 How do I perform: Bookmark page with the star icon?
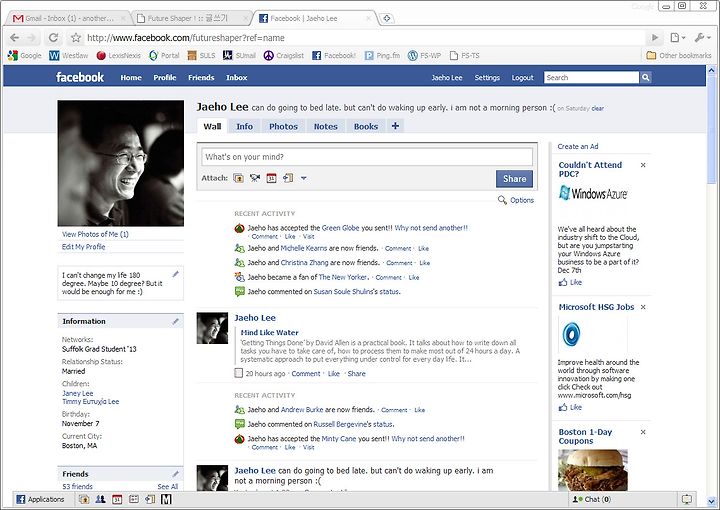76,38
